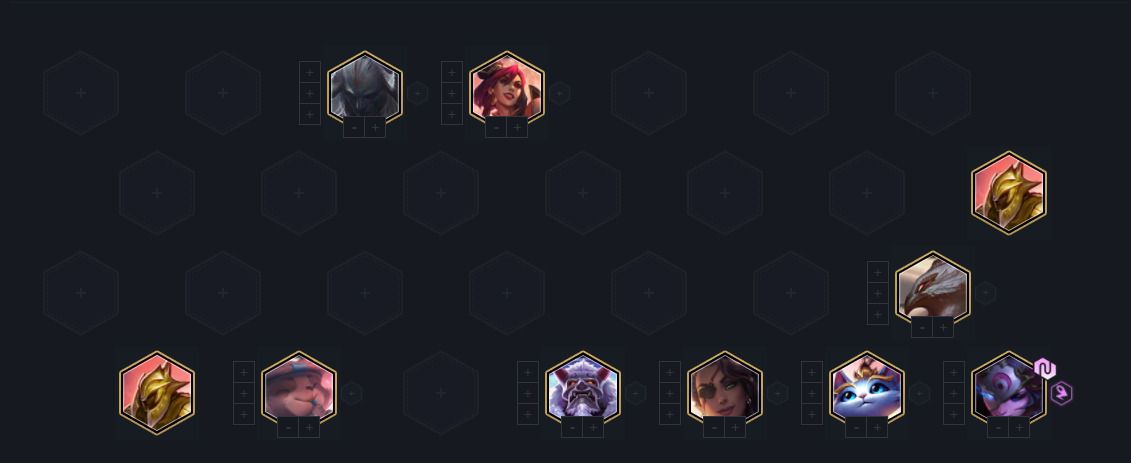1131x463 pixels.
Task: Decrease star level under Yuumi
Action: (856, 428)
